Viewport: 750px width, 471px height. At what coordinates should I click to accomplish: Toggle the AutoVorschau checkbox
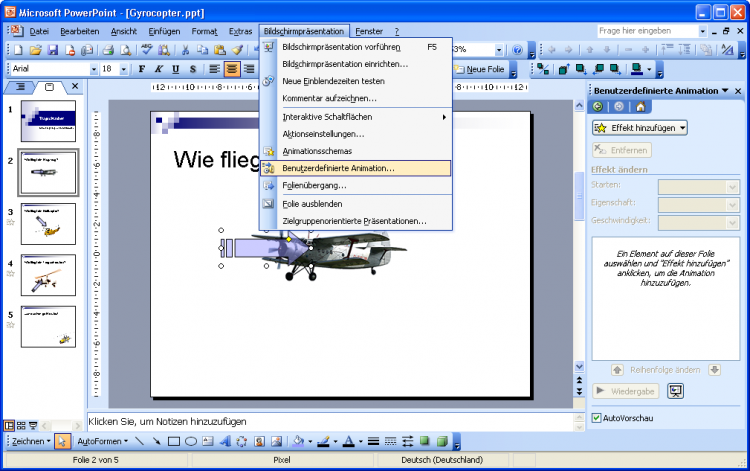(597, 417)
